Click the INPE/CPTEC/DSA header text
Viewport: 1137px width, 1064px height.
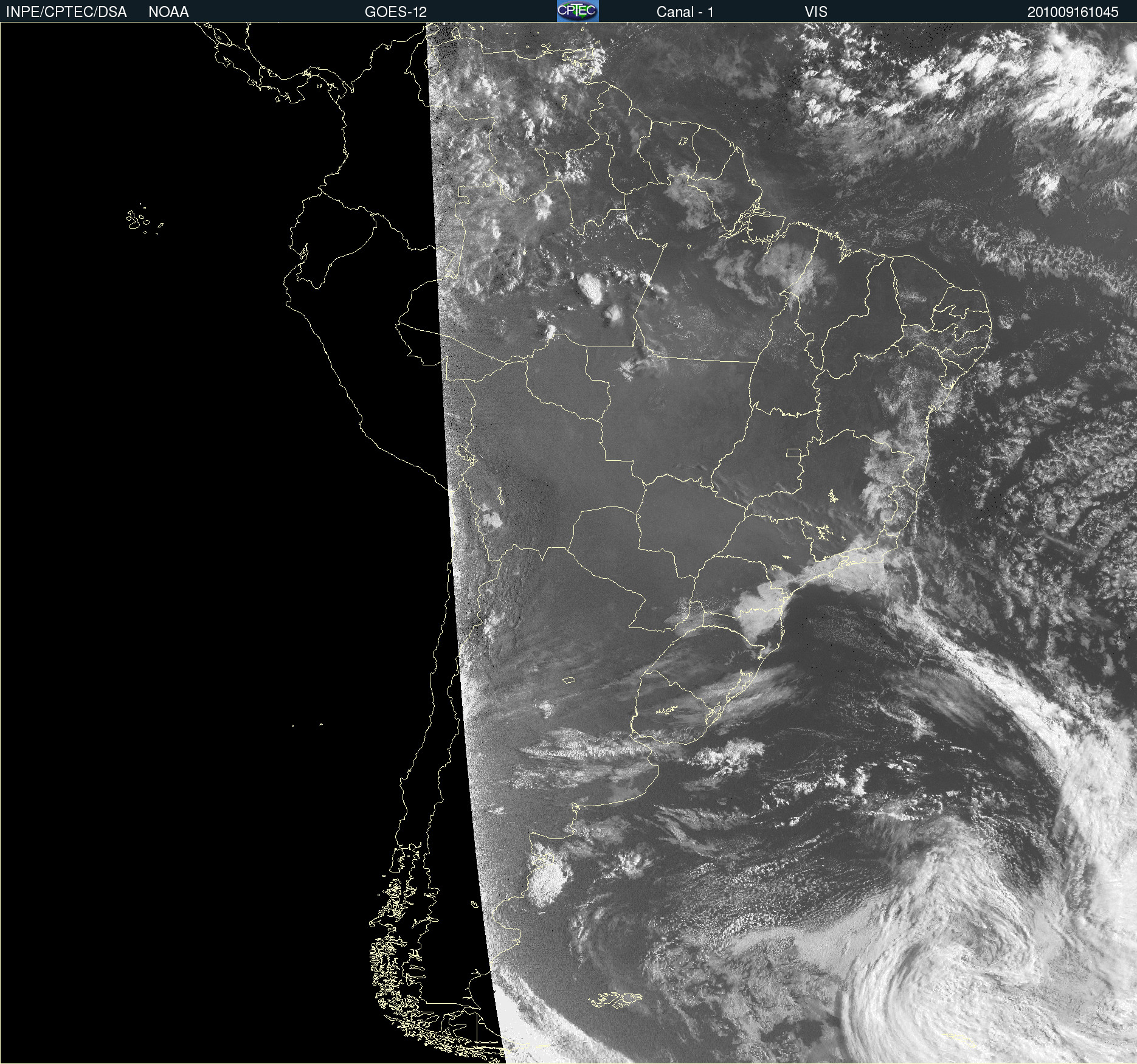click(66, 12)
